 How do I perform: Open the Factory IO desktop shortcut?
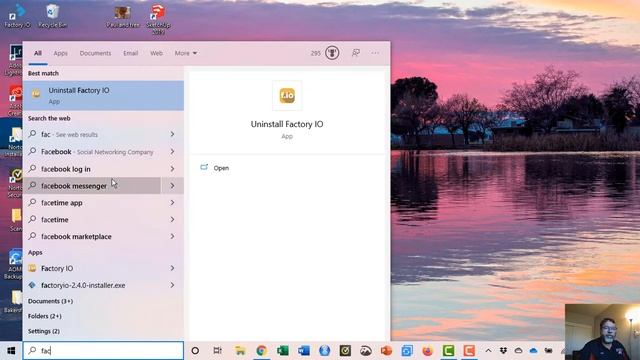17,16
